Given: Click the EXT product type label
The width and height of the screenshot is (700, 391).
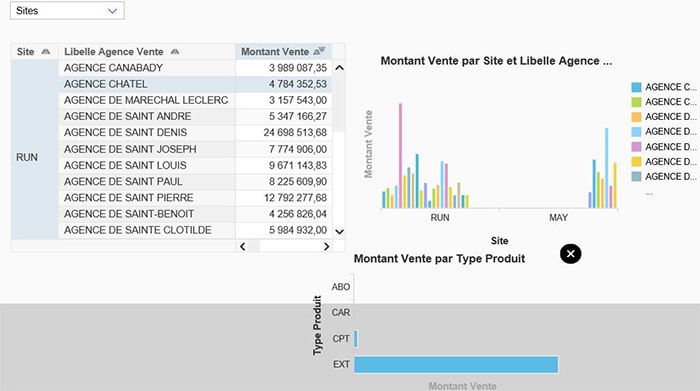Looking at the screenshot, I should point(342,365).
